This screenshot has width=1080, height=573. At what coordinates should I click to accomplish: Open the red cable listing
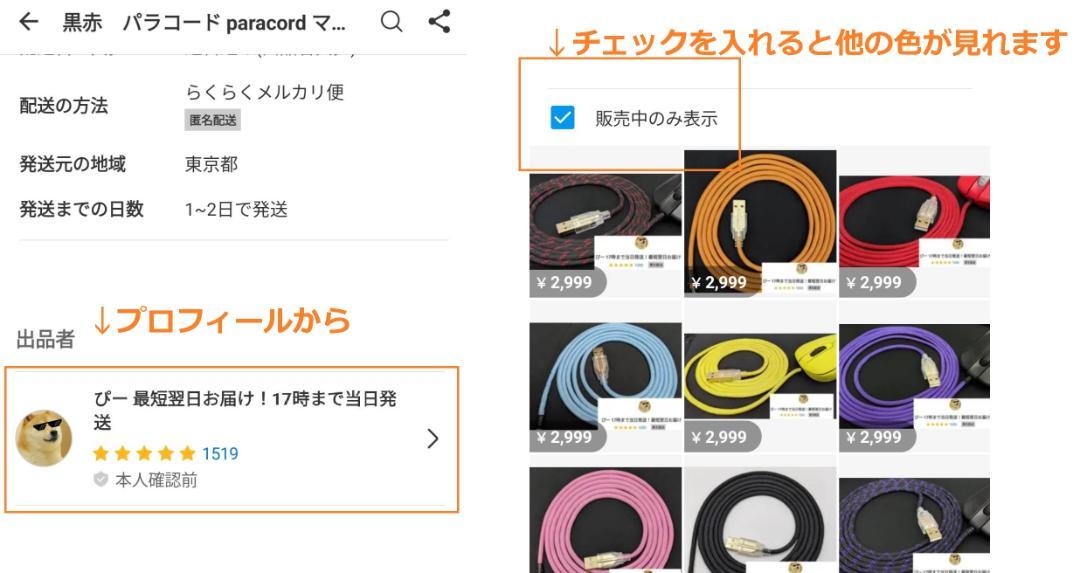click(914, 236)
